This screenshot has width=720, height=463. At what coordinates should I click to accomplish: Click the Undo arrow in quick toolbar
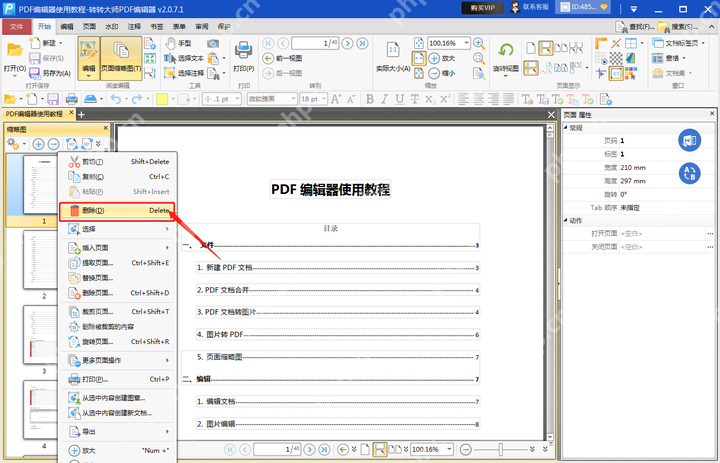[116, 99]
